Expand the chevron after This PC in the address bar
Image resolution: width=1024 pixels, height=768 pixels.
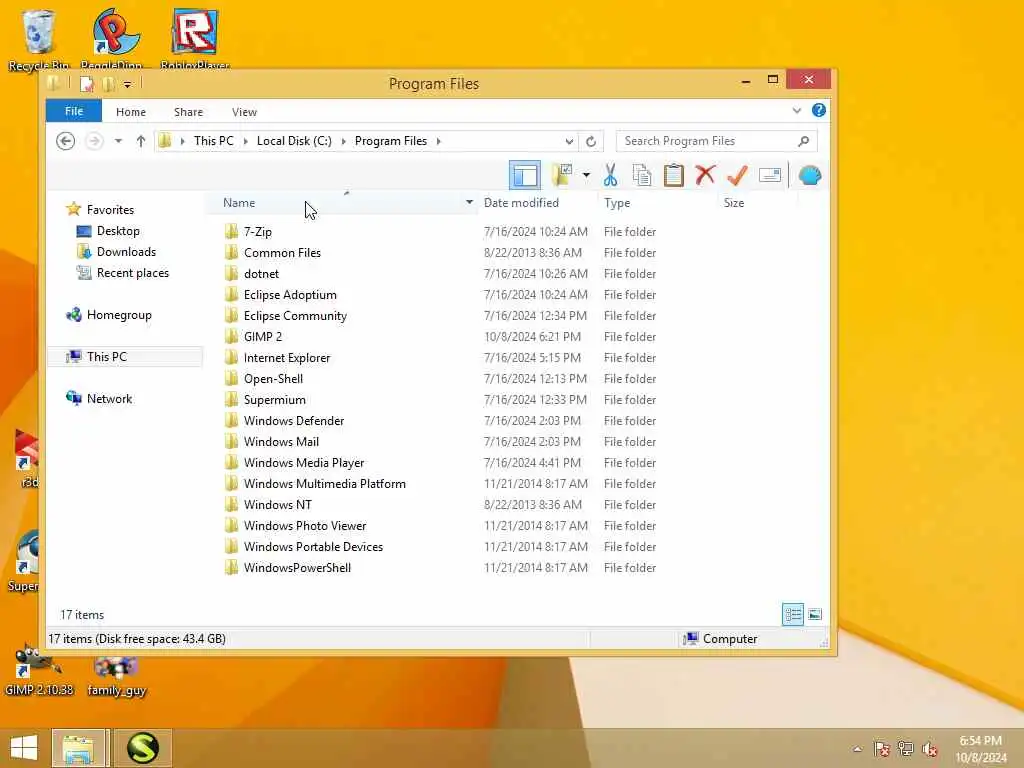(x=246, y=141)
